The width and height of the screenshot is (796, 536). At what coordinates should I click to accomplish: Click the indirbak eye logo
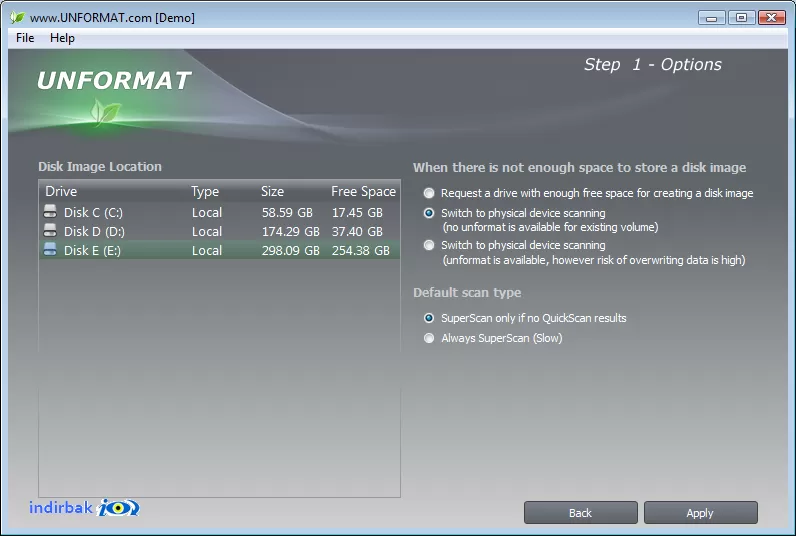[x=118, y=508]
